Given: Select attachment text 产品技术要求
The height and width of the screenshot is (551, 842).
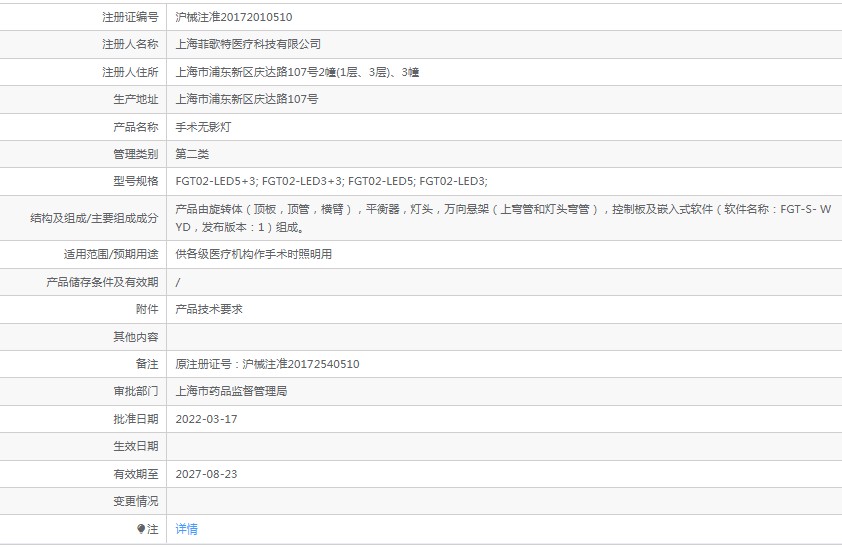Looking at the screenshot, I should (209, 309).
